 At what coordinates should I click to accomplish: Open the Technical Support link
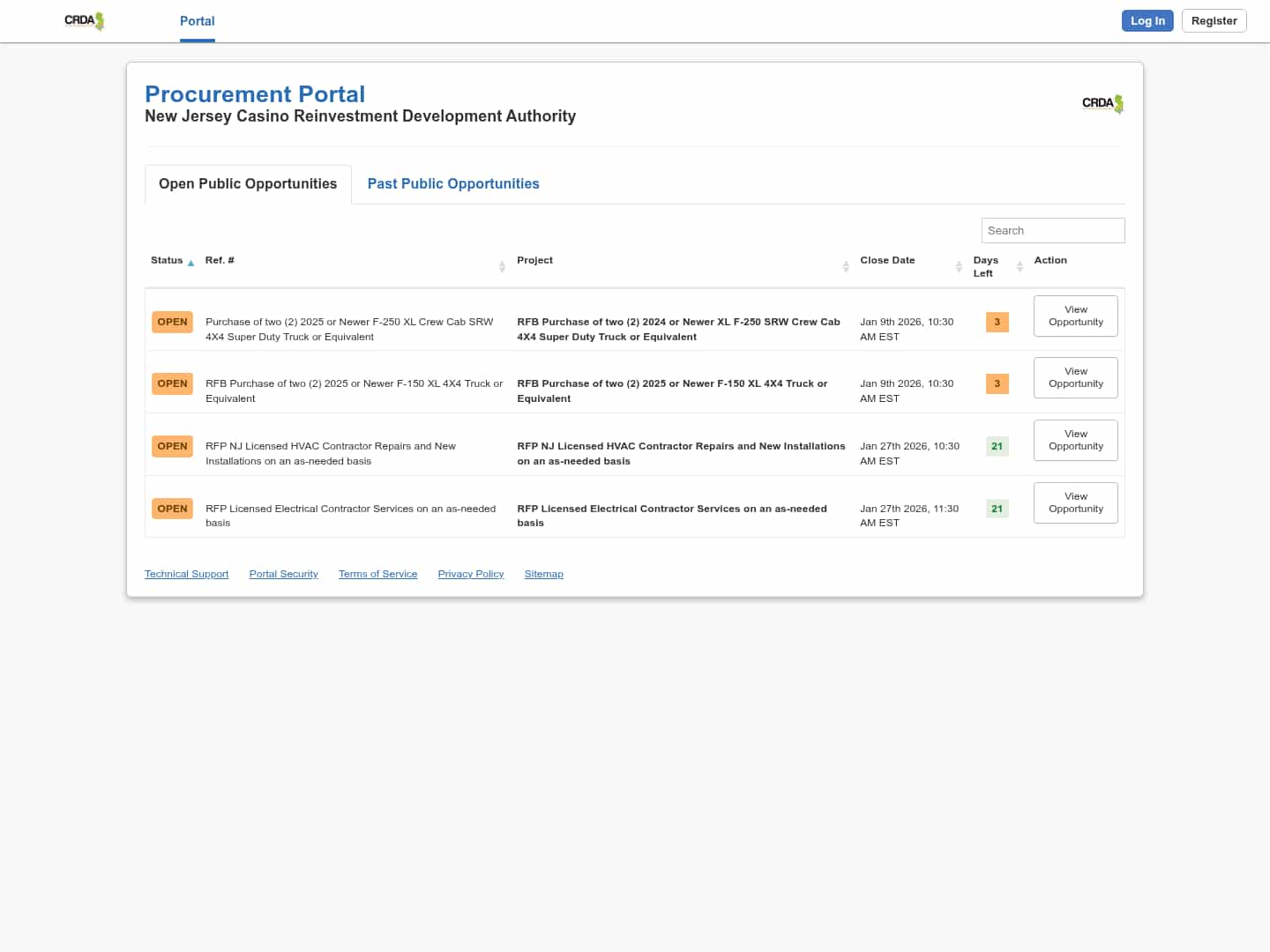[186, 574]
